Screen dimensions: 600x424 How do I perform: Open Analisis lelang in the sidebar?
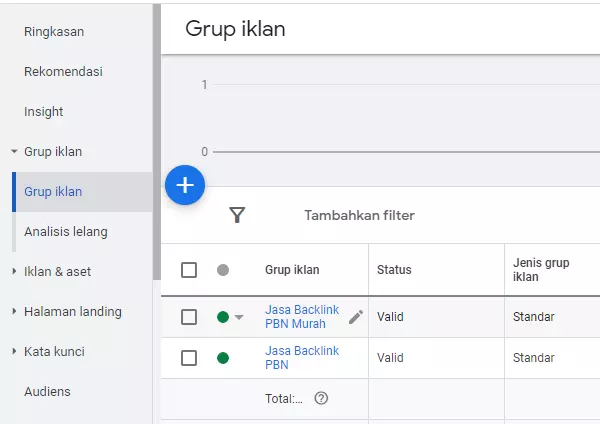pos(66,232)
